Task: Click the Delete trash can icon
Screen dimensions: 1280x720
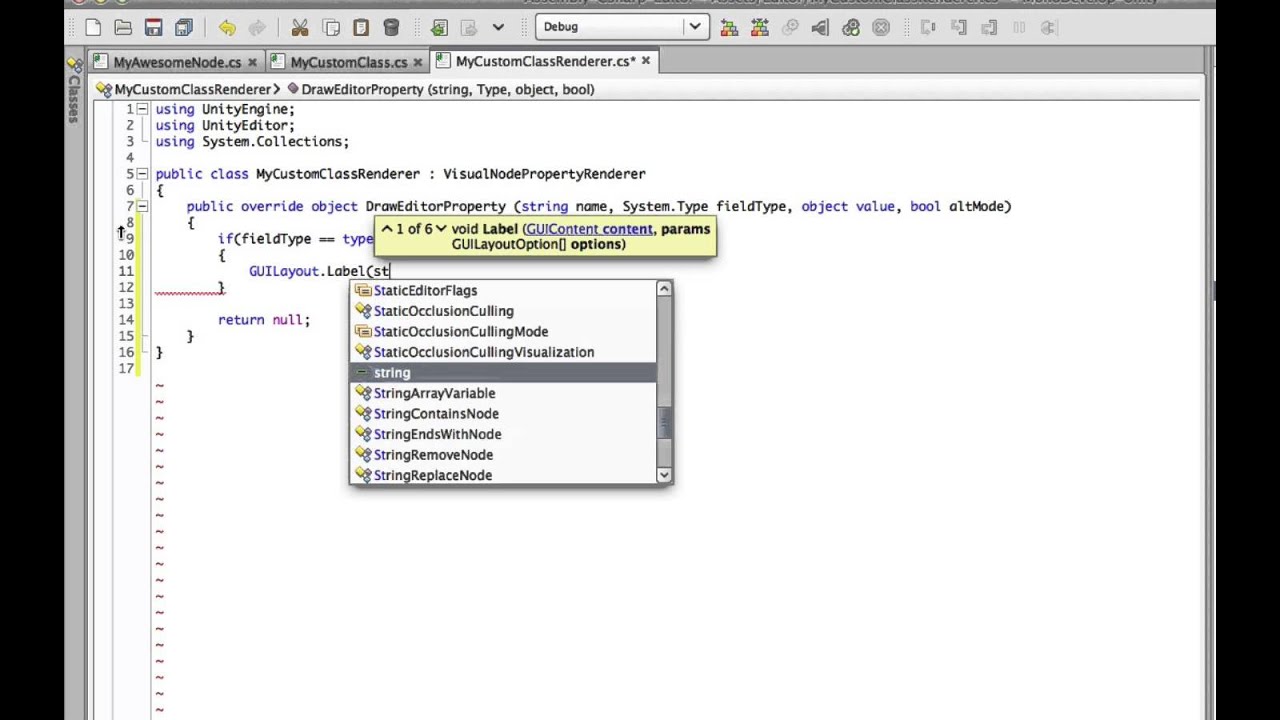Action: [391, 27]
